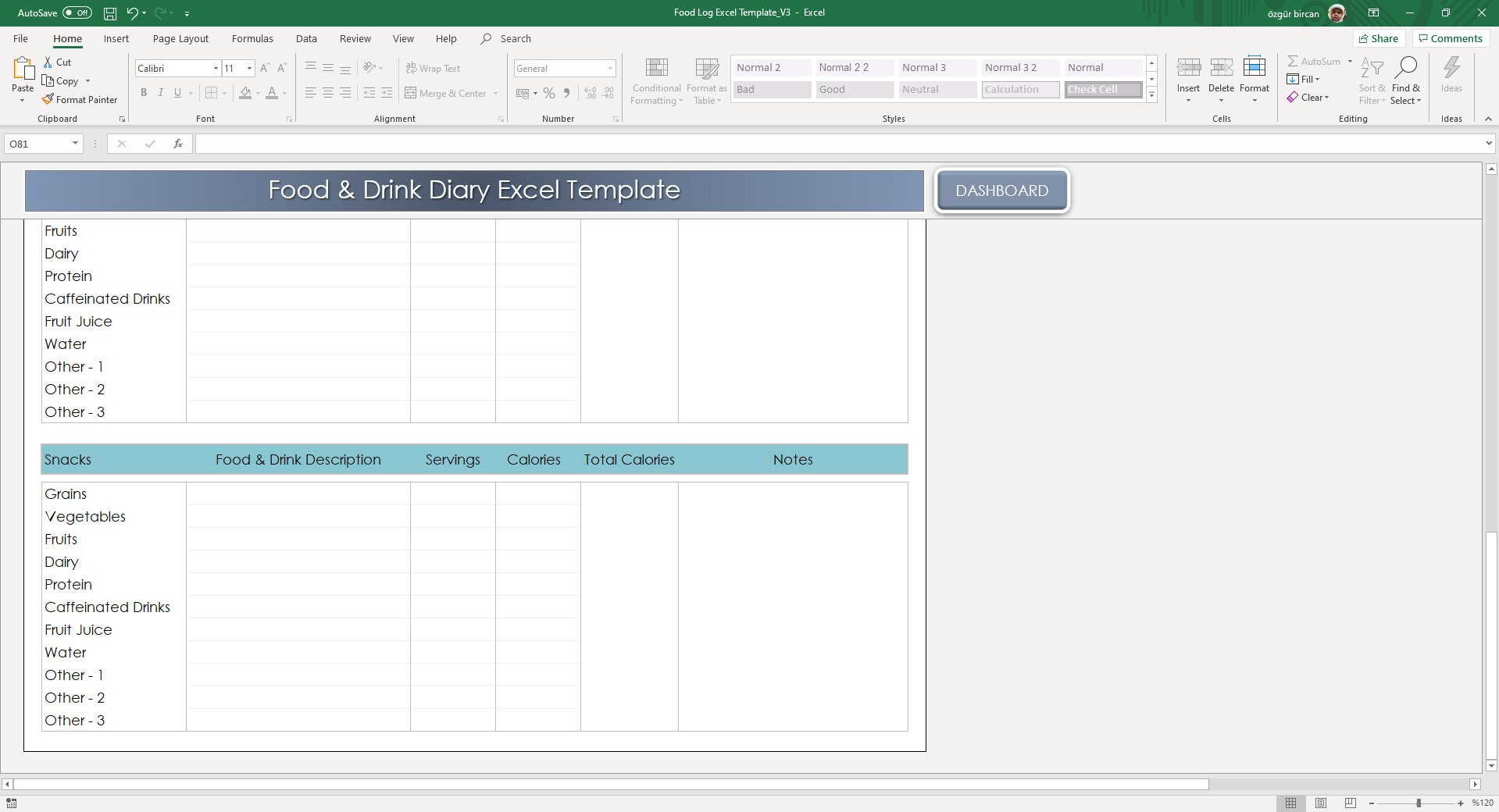Click the Format Painter icon
The width and height of the screenshot is (1499, 812).
point(48,99)
